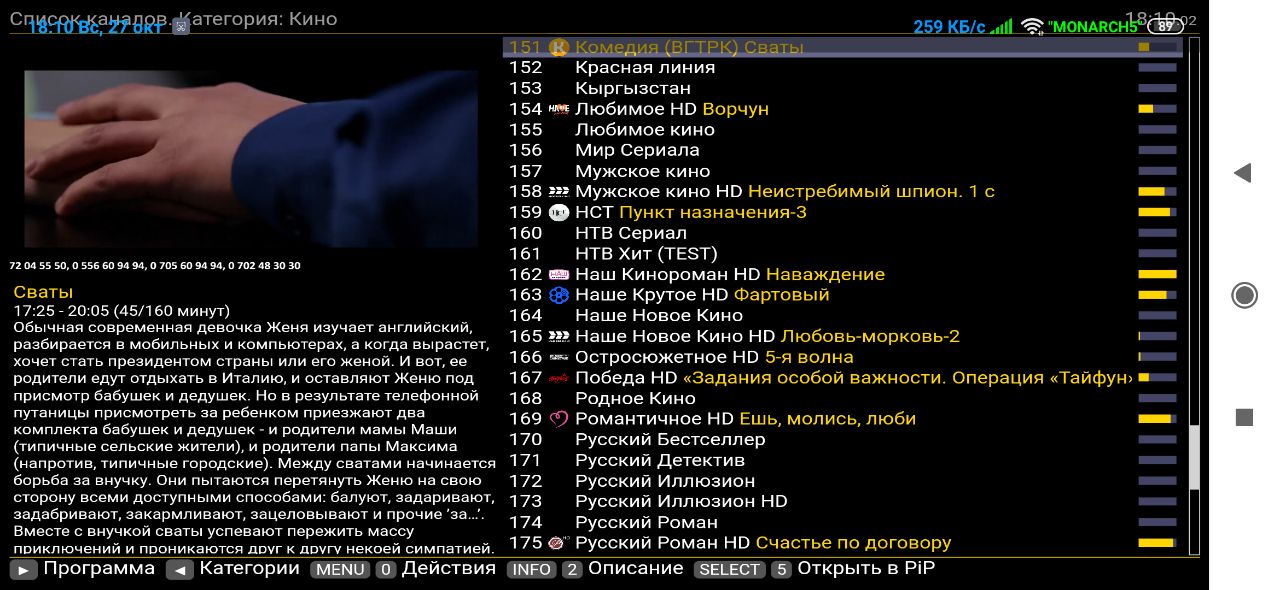1280x590 pixels.
Task: Select channel 164 Наше Новое Кино
Action: (842, 316)
